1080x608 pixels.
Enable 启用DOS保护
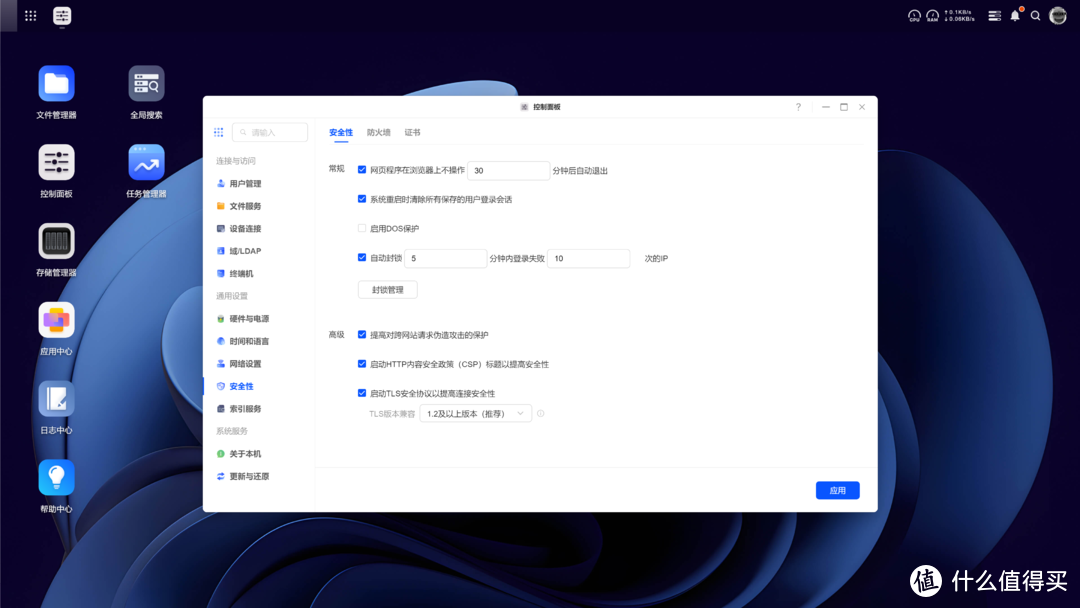click(362, 226)
